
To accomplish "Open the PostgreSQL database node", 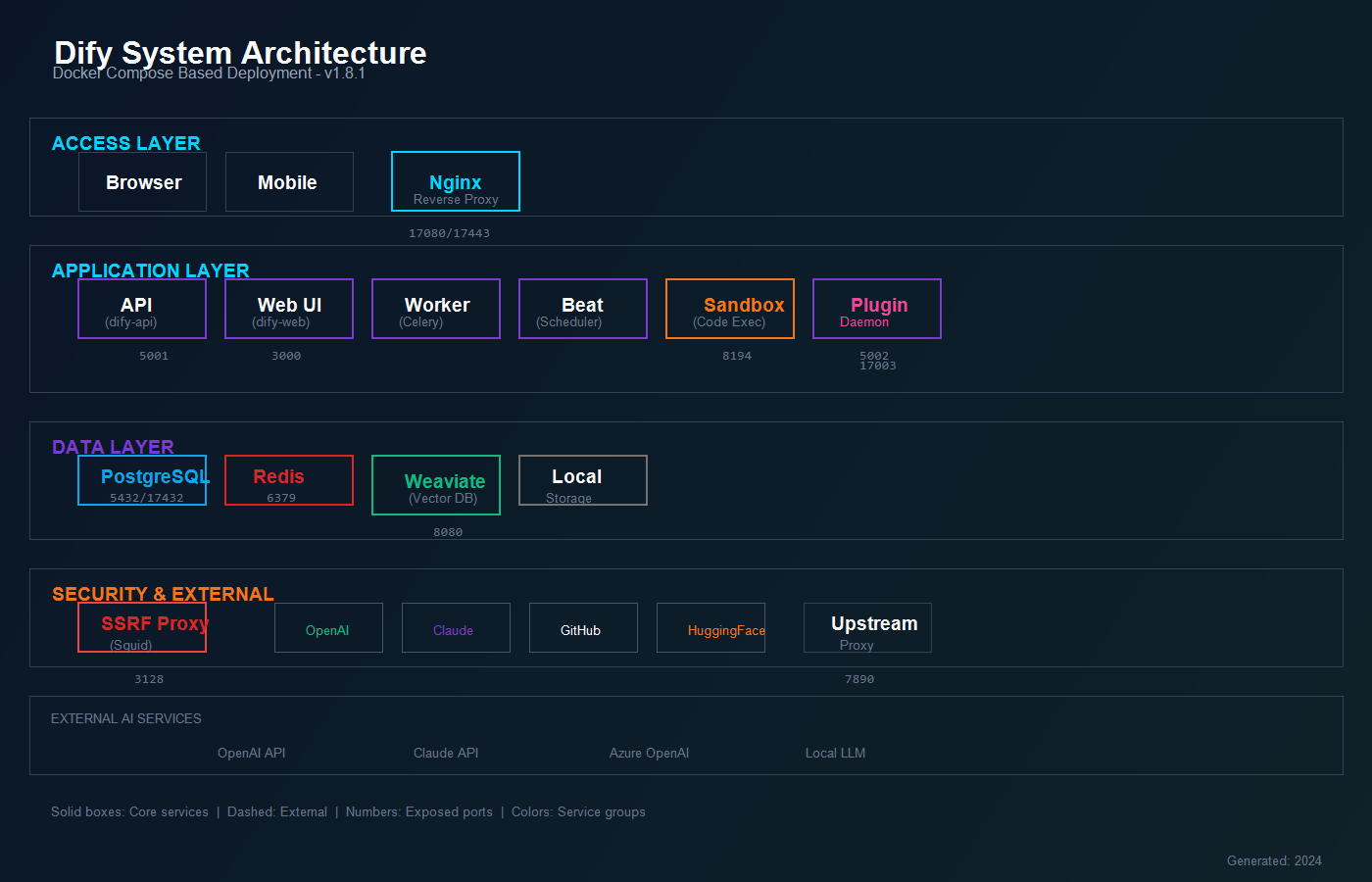I will coord(141,479).
